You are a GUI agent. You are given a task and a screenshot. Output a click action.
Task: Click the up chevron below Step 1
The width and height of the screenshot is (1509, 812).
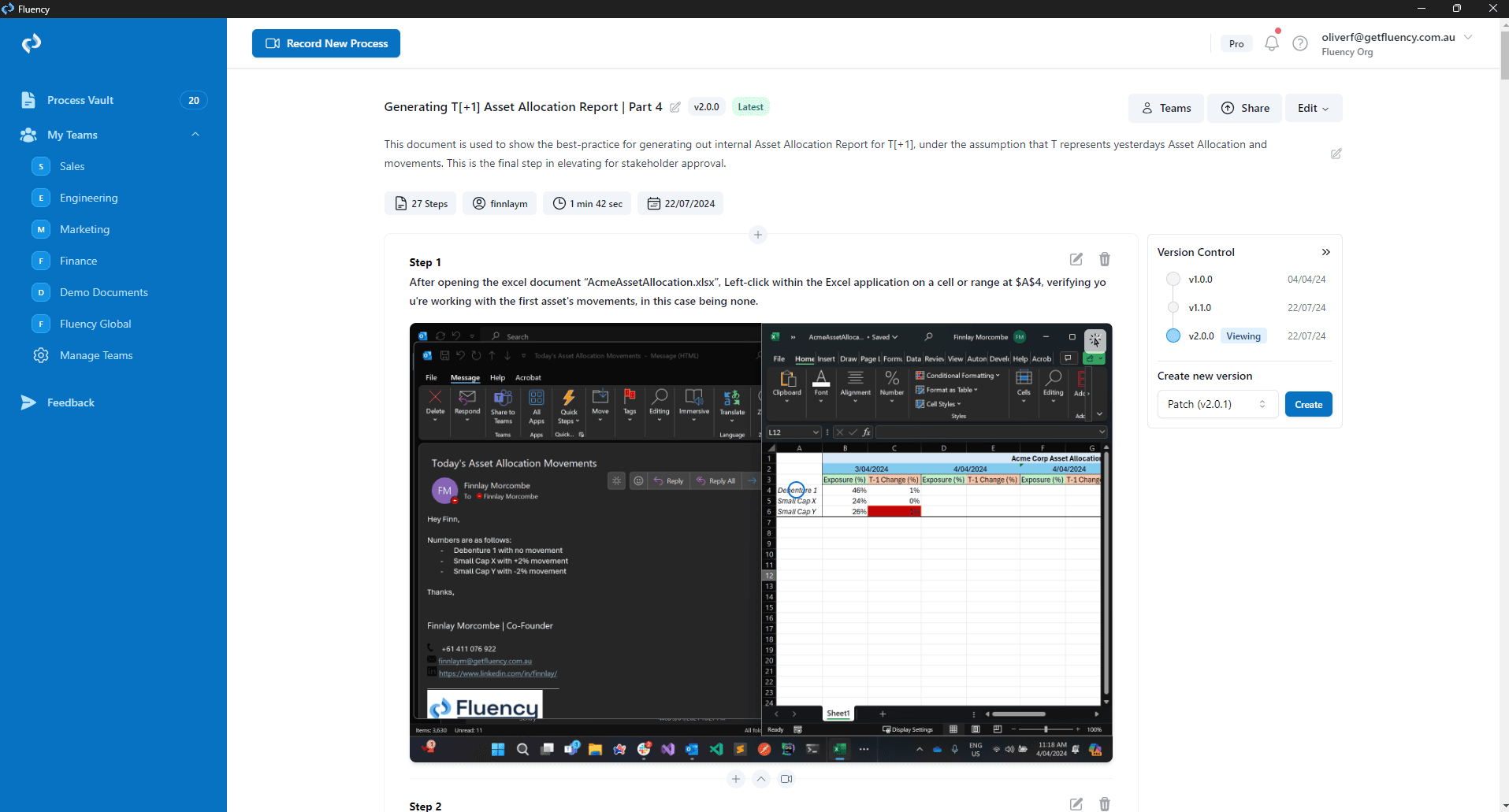tap(761, 779)
